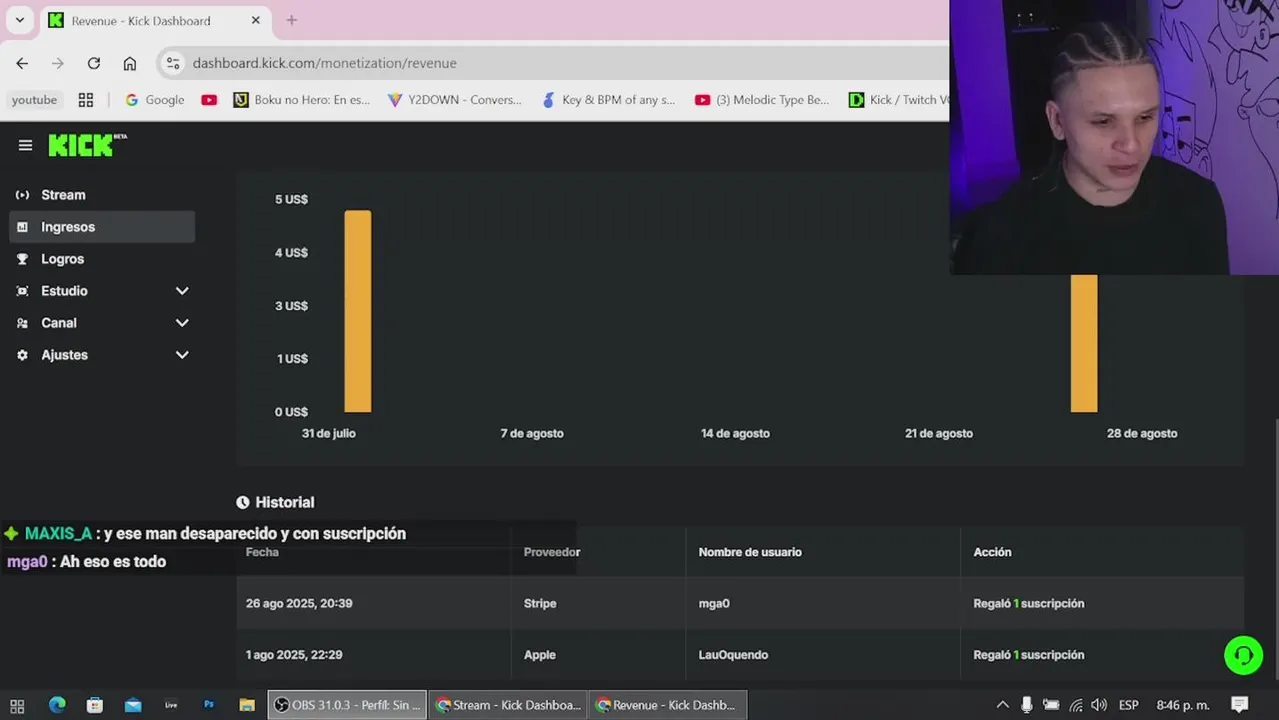Click username LauOquendo
Image resolution: width=1279 pixels, height=720 pixels.
pos(733,655)
